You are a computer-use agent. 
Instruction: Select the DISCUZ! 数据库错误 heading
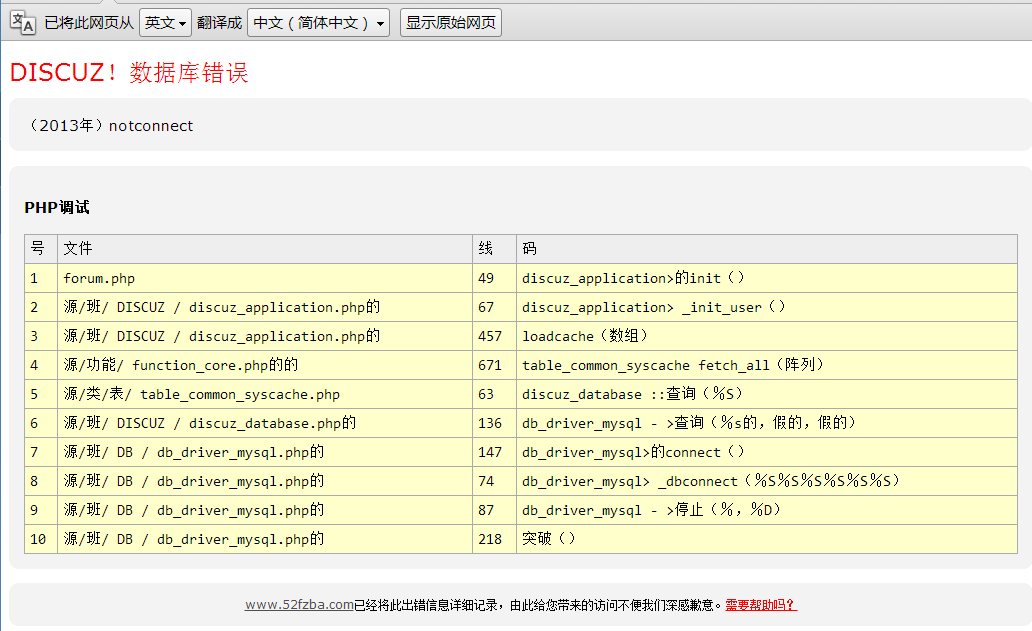[x=129, y=72]
